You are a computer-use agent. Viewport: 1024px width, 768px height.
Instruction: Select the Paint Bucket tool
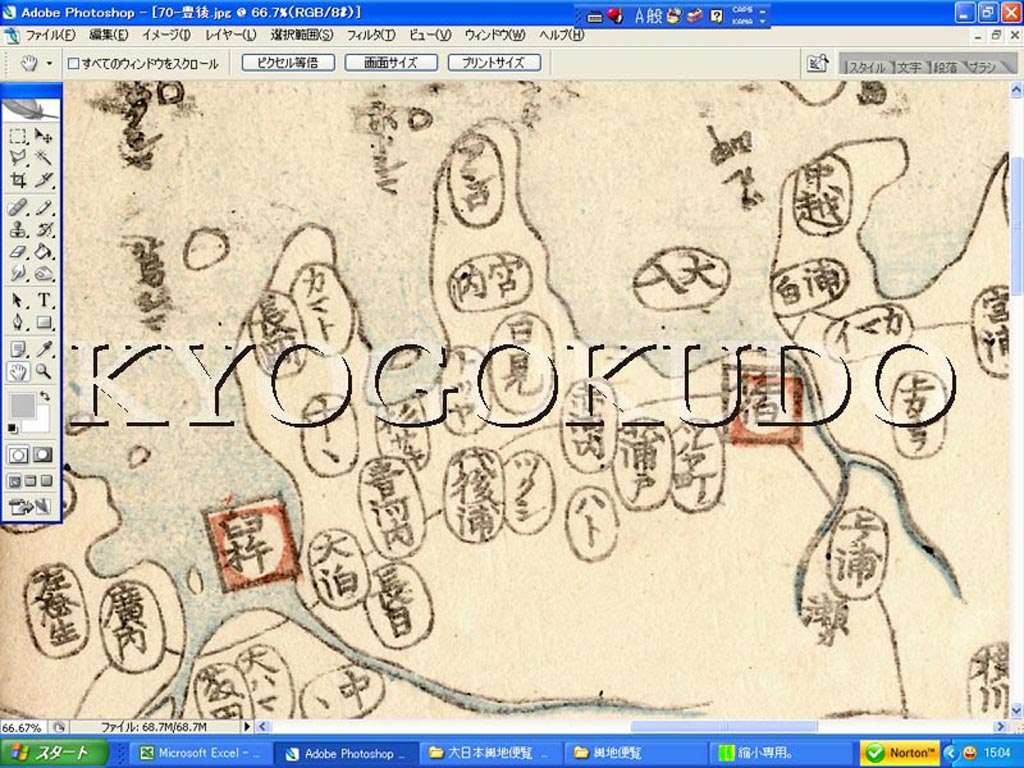43,251
